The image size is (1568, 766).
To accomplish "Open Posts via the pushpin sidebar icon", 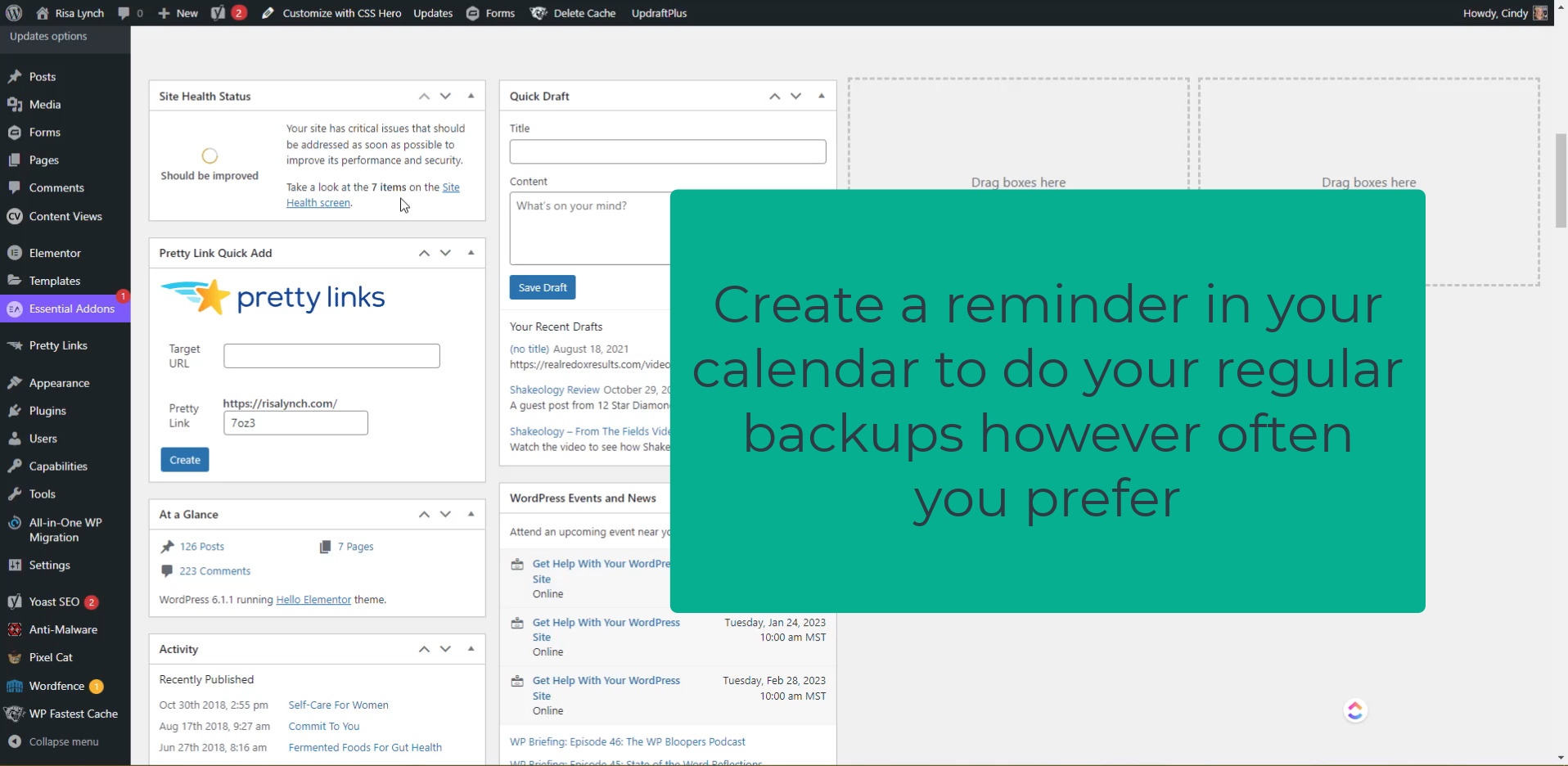I will pos(15,77).
